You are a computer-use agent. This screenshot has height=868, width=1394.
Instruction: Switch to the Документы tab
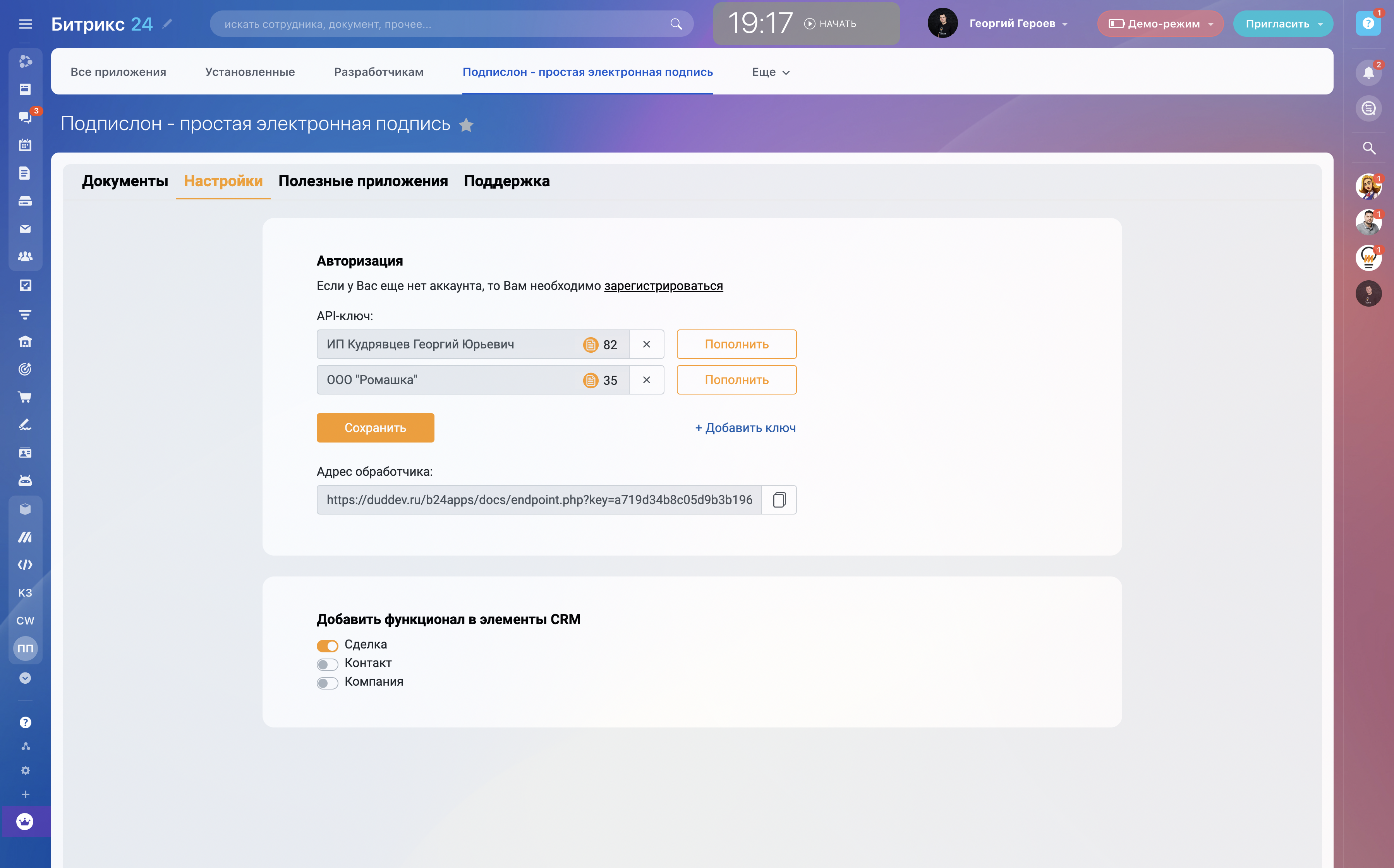point(125,181)
